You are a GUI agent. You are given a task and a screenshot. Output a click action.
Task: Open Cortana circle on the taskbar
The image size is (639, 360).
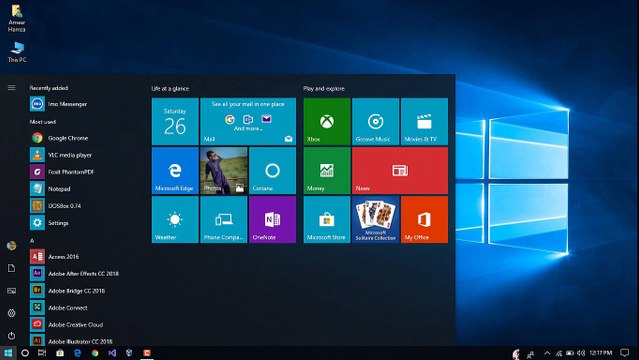(x=25, y=353)
